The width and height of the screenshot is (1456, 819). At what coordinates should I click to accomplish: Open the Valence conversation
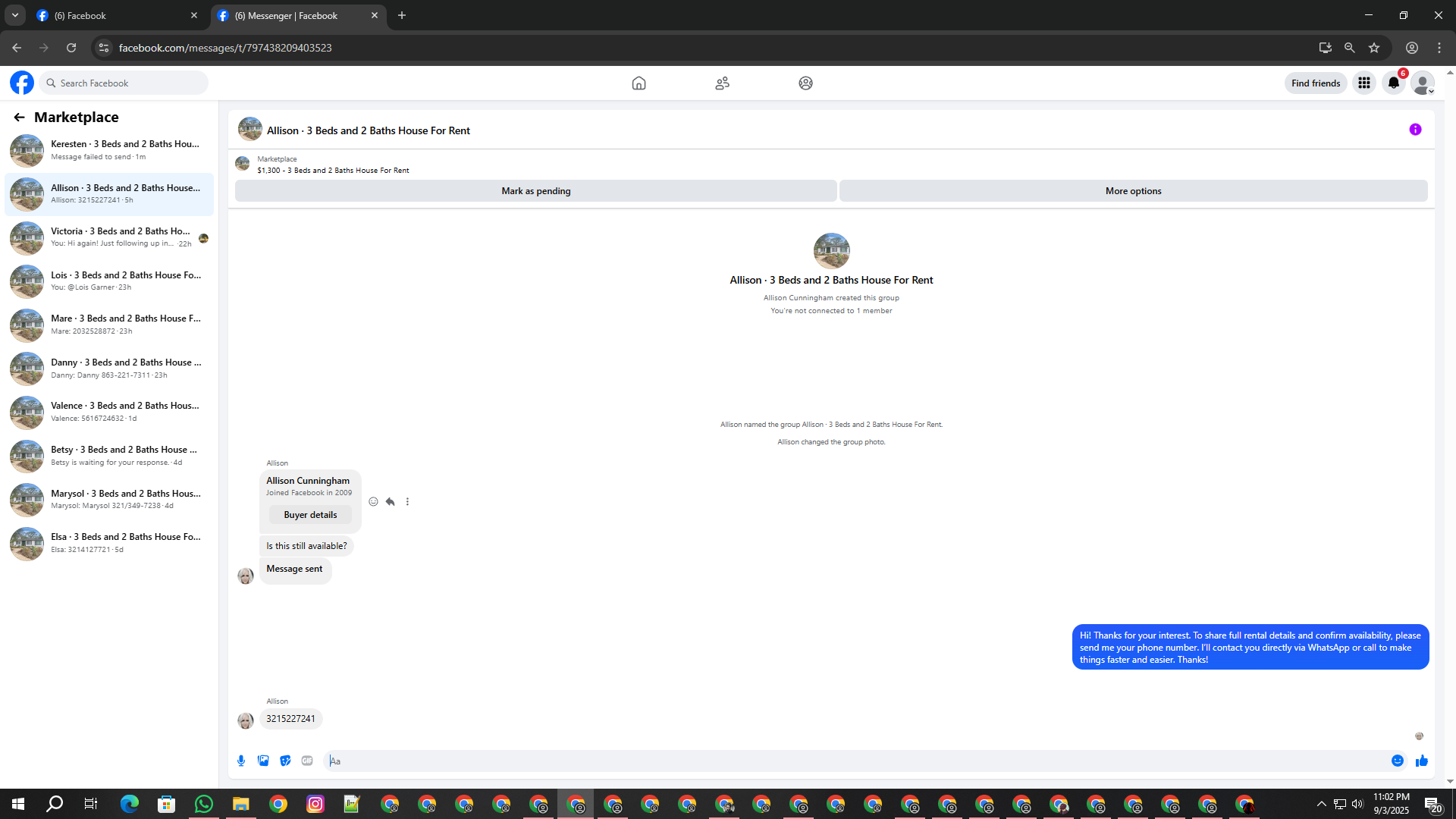coord(109,412)
